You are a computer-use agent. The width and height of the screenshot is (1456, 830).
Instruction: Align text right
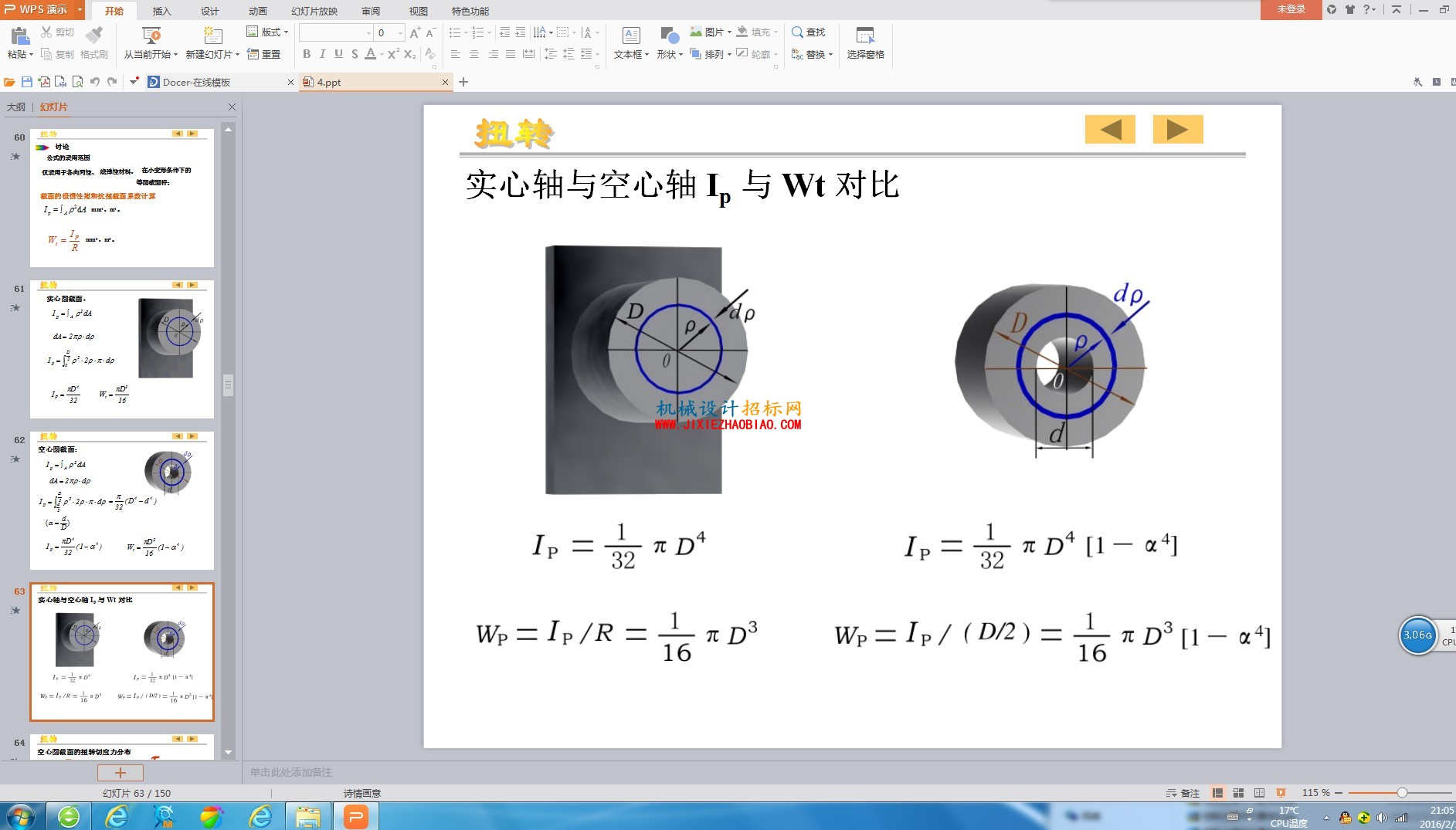(x=493, y=54)
